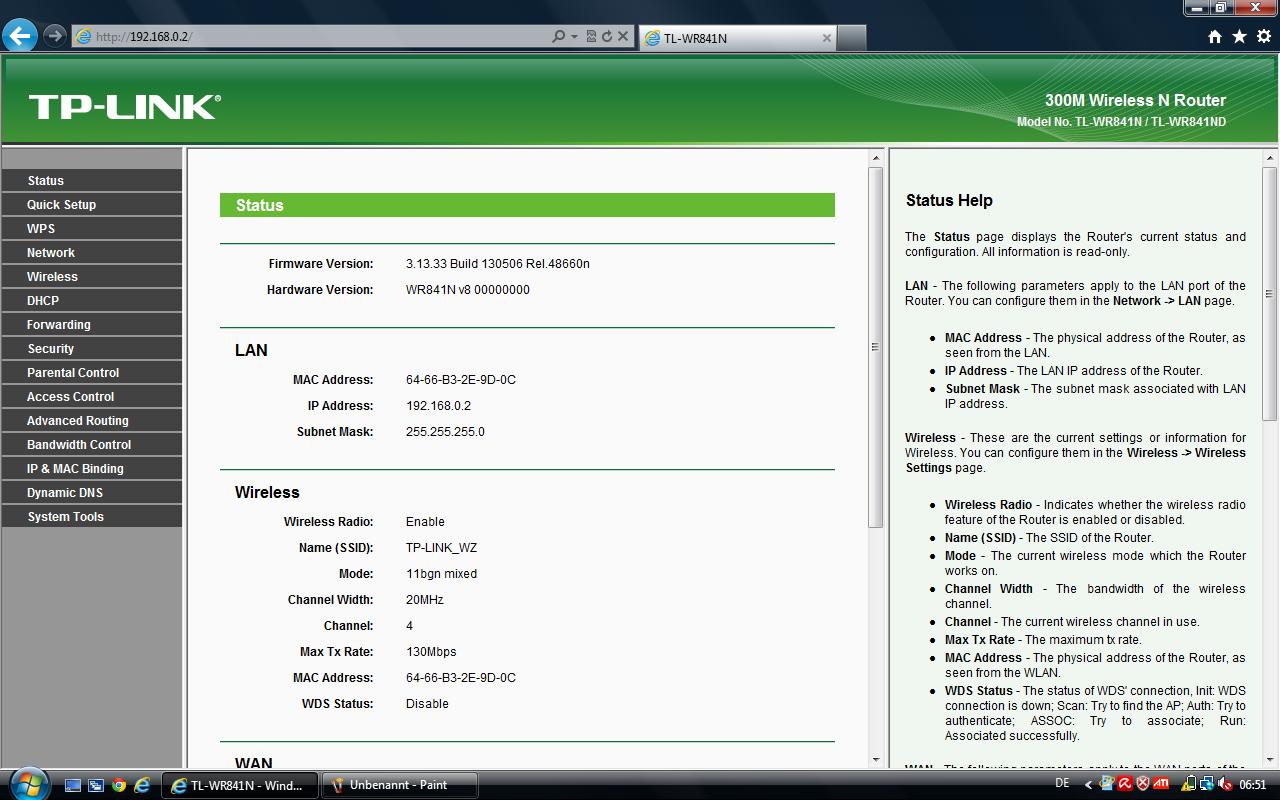Image resolution: width=1280 pixels, height=800 pixels.
Task: Open the Quick Setup menu
Action: tap(92, 204)
